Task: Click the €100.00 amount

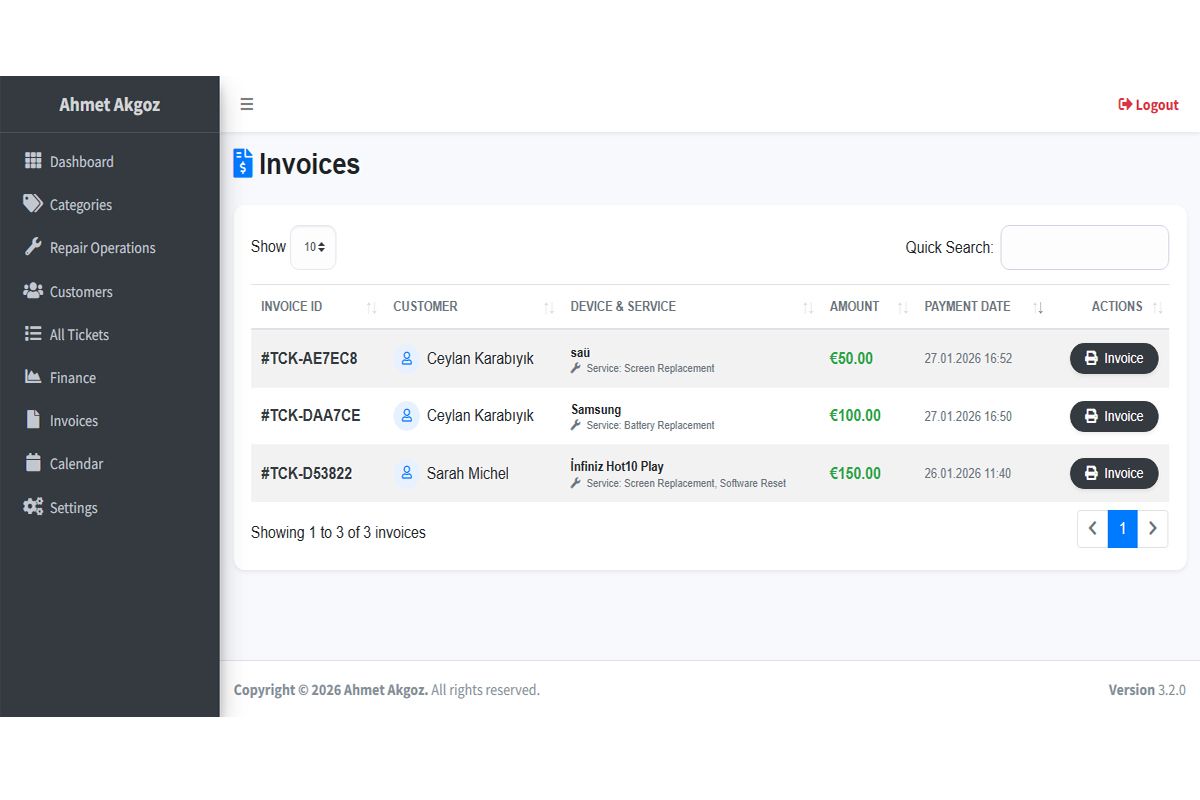Action: coord(855,415)
